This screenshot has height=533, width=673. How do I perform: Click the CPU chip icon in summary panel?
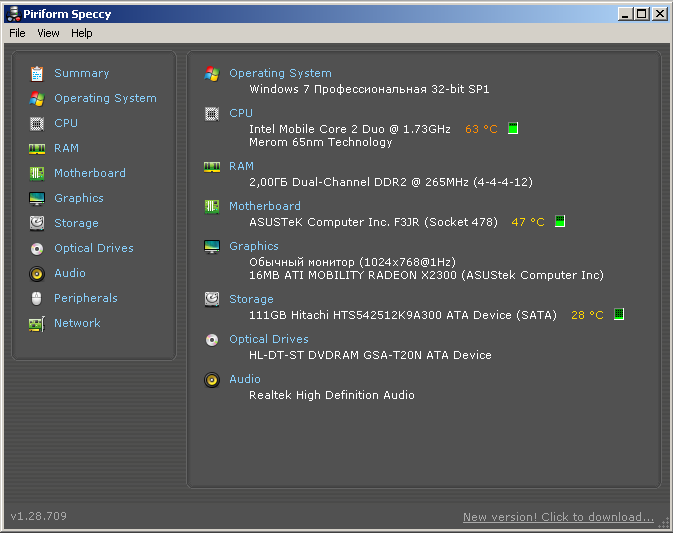pos(212,114)
